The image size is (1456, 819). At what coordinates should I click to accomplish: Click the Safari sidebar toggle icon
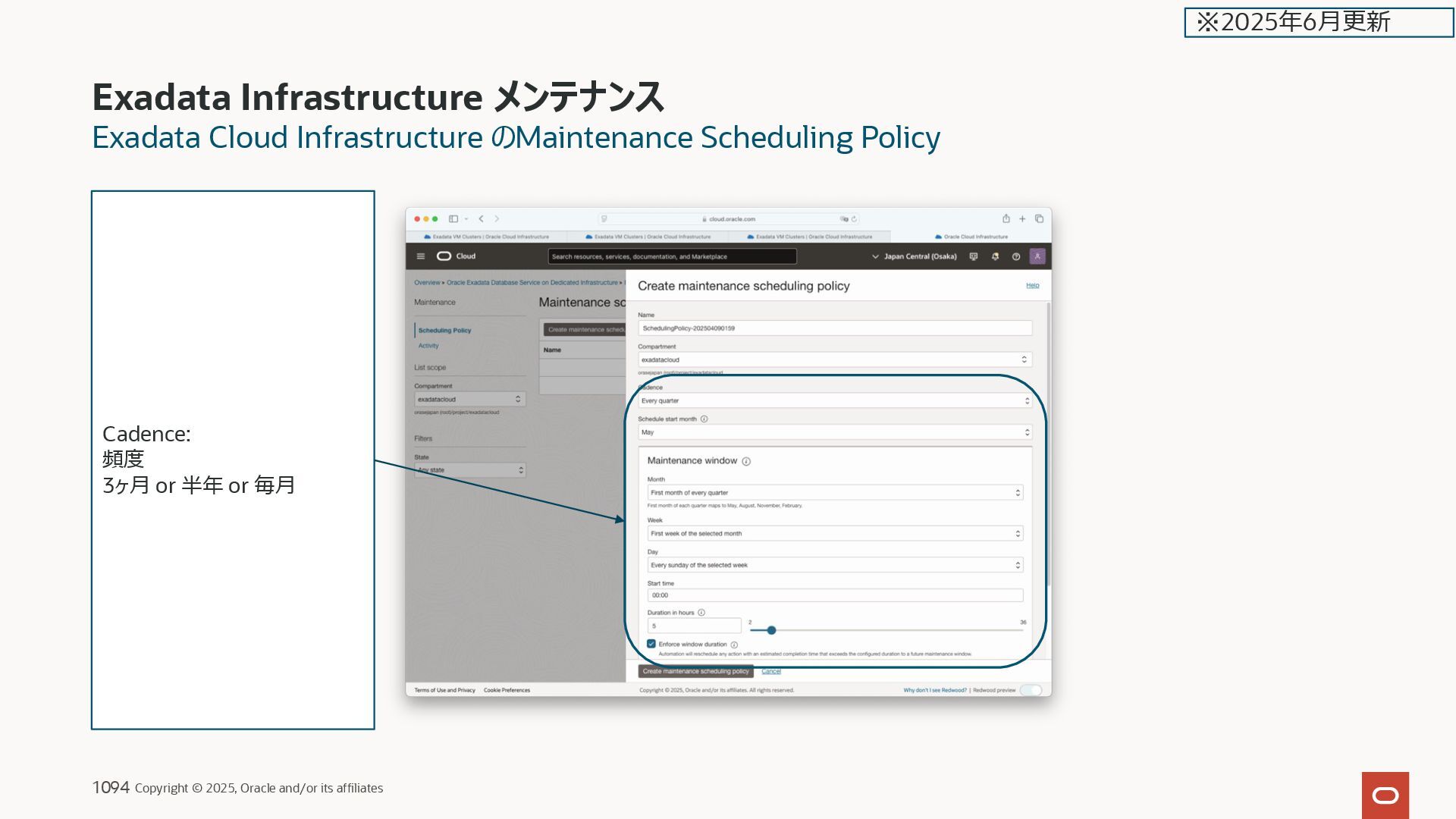[453, 218]
